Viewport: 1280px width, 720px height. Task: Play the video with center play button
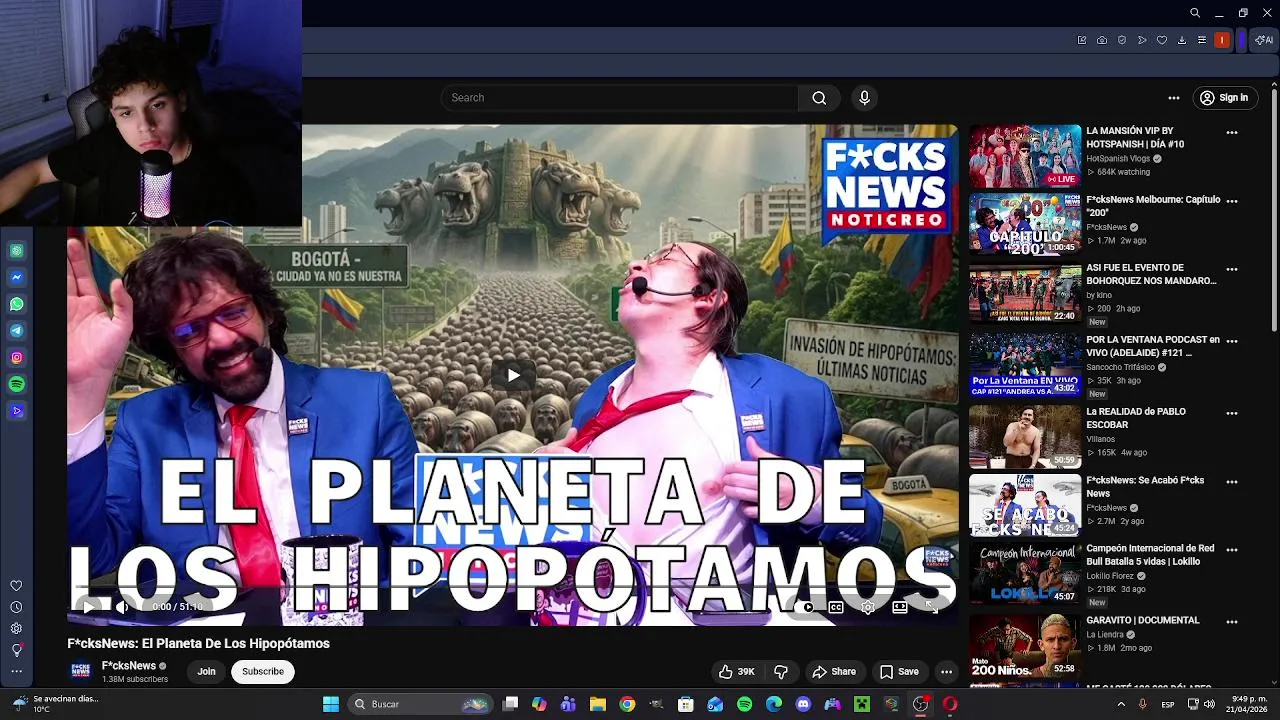[513, 375]
